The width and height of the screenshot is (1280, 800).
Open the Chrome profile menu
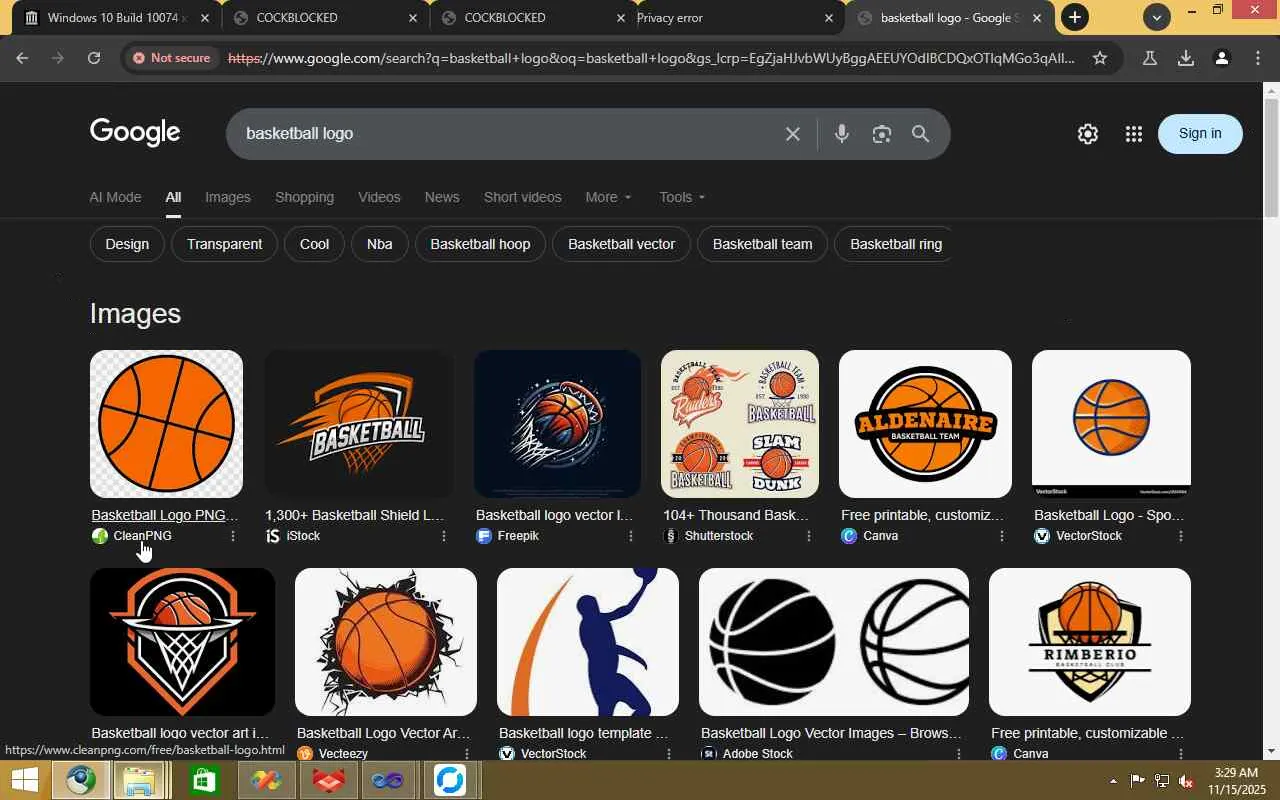[x=1221, y=58]
